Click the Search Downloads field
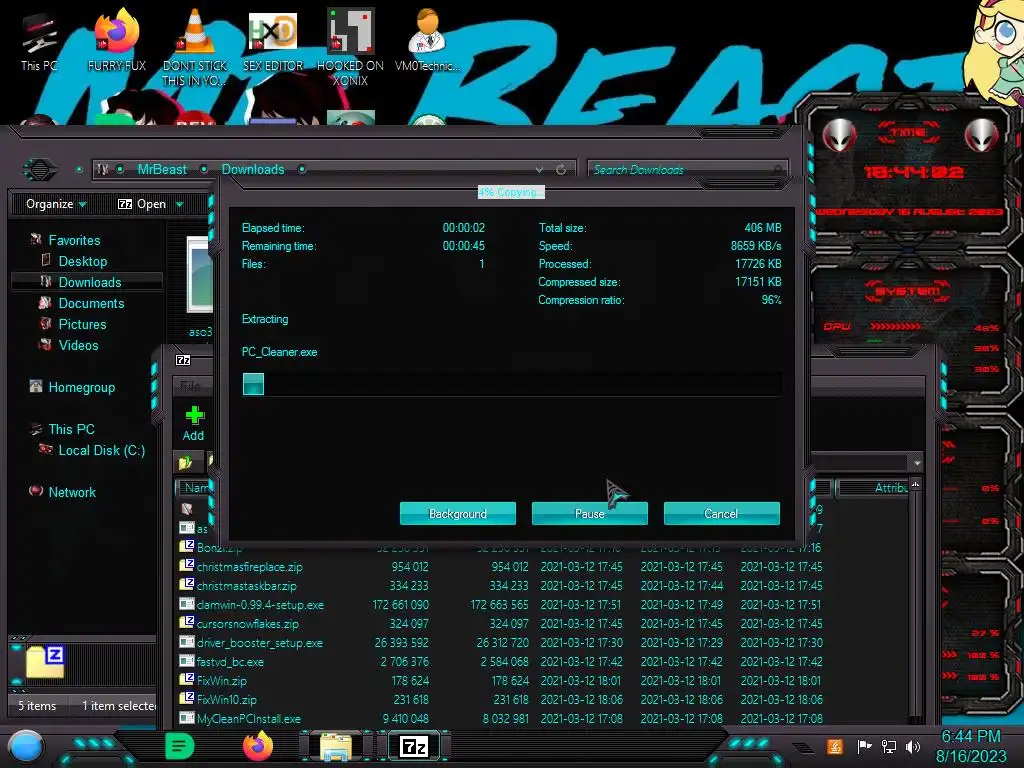Image resolution: width=1024 pixels, height=768 pixels. coord(687,170)
